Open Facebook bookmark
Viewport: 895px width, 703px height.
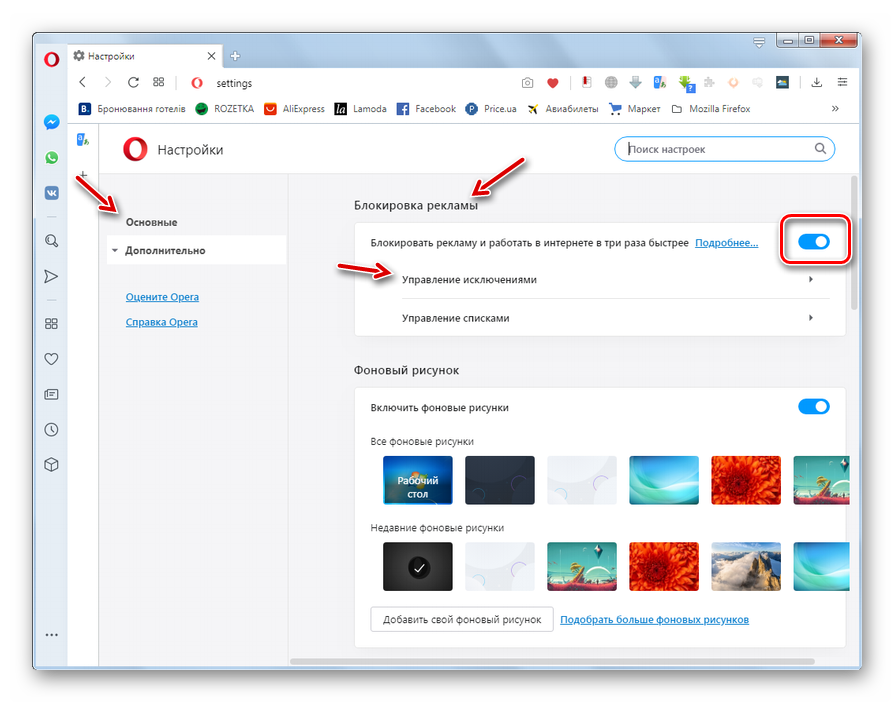point(426,108)
